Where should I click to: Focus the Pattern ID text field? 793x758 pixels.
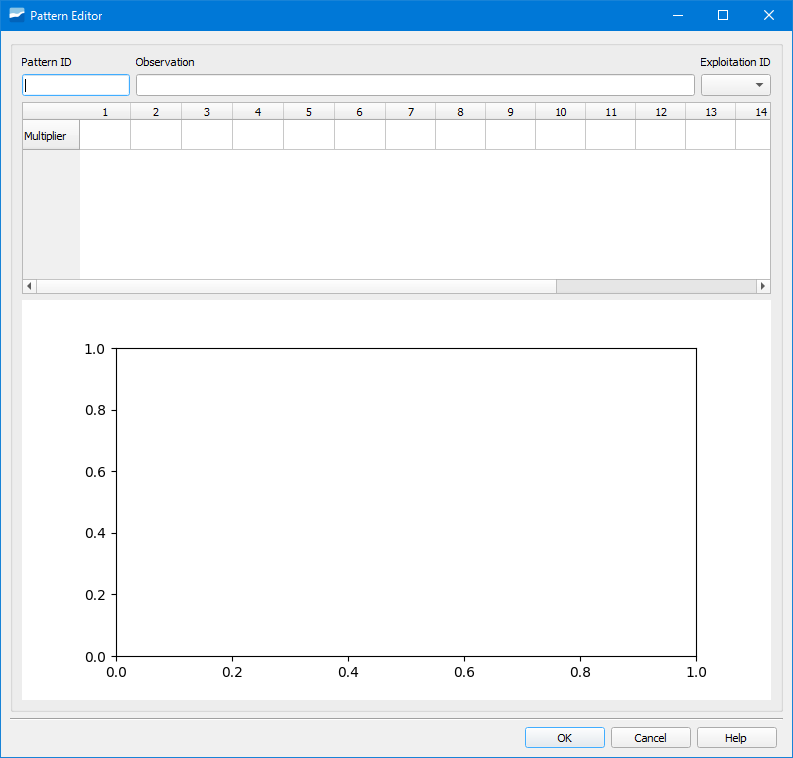pyautogui.click(x=76, y=85)
